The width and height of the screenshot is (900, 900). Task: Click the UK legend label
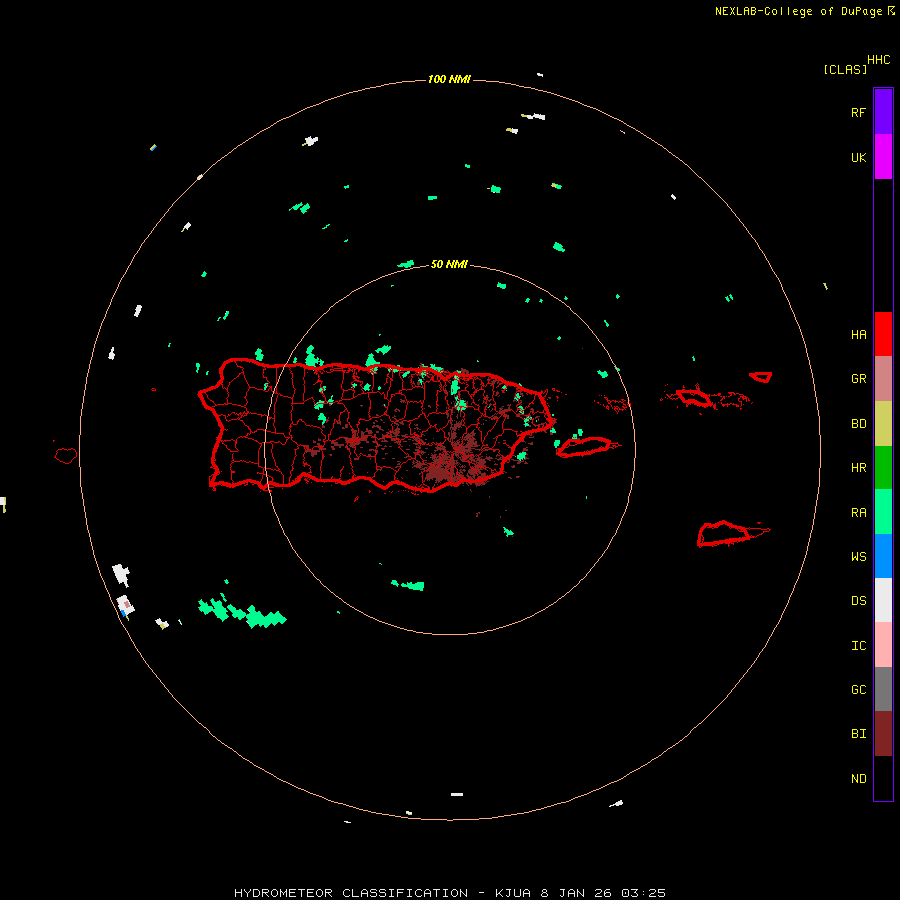click(x=858, y=157)
